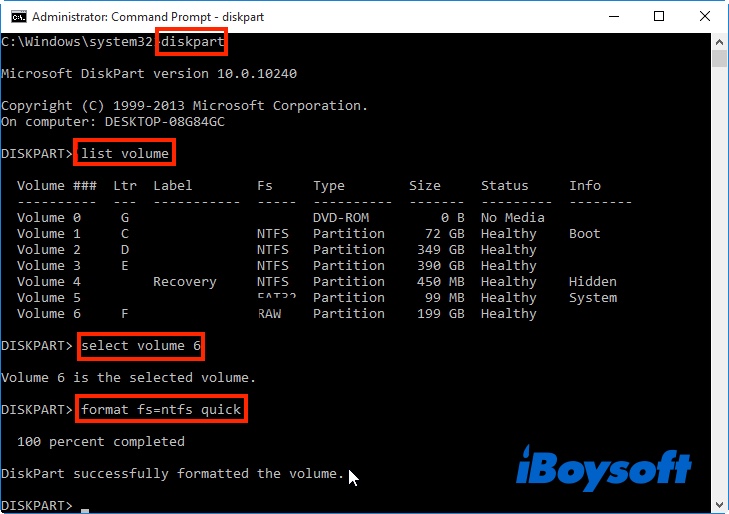
Task: Click the highlighted select volume 6 command
Action: click(x=133, y=346)
